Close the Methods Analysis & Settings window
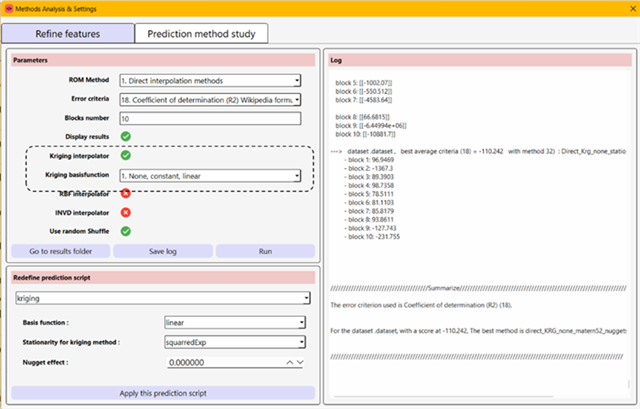This screenshot has height=409, width=640. (x=633, y=9)
